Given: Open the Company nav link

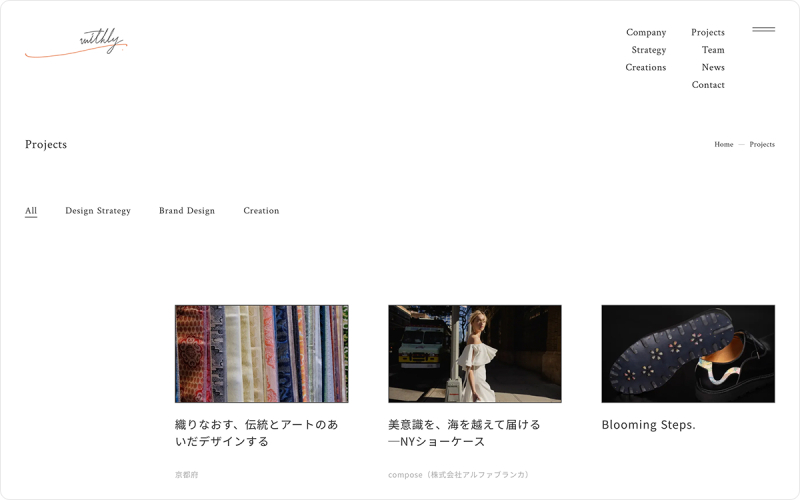Looking at the screenshot, I should pyautogui.click(x=645, y=33).
